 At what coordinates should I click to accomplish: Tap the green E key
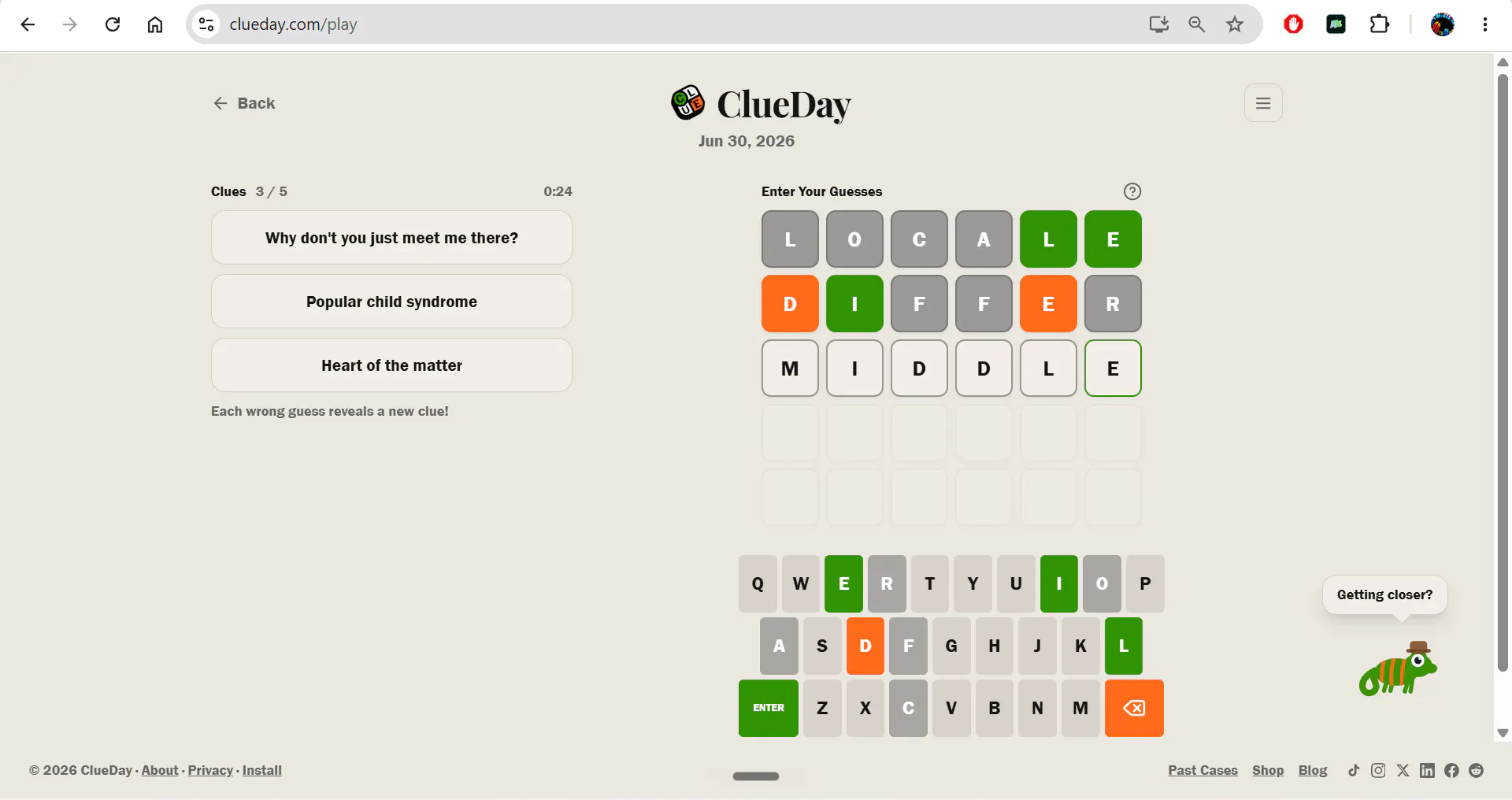843,583
